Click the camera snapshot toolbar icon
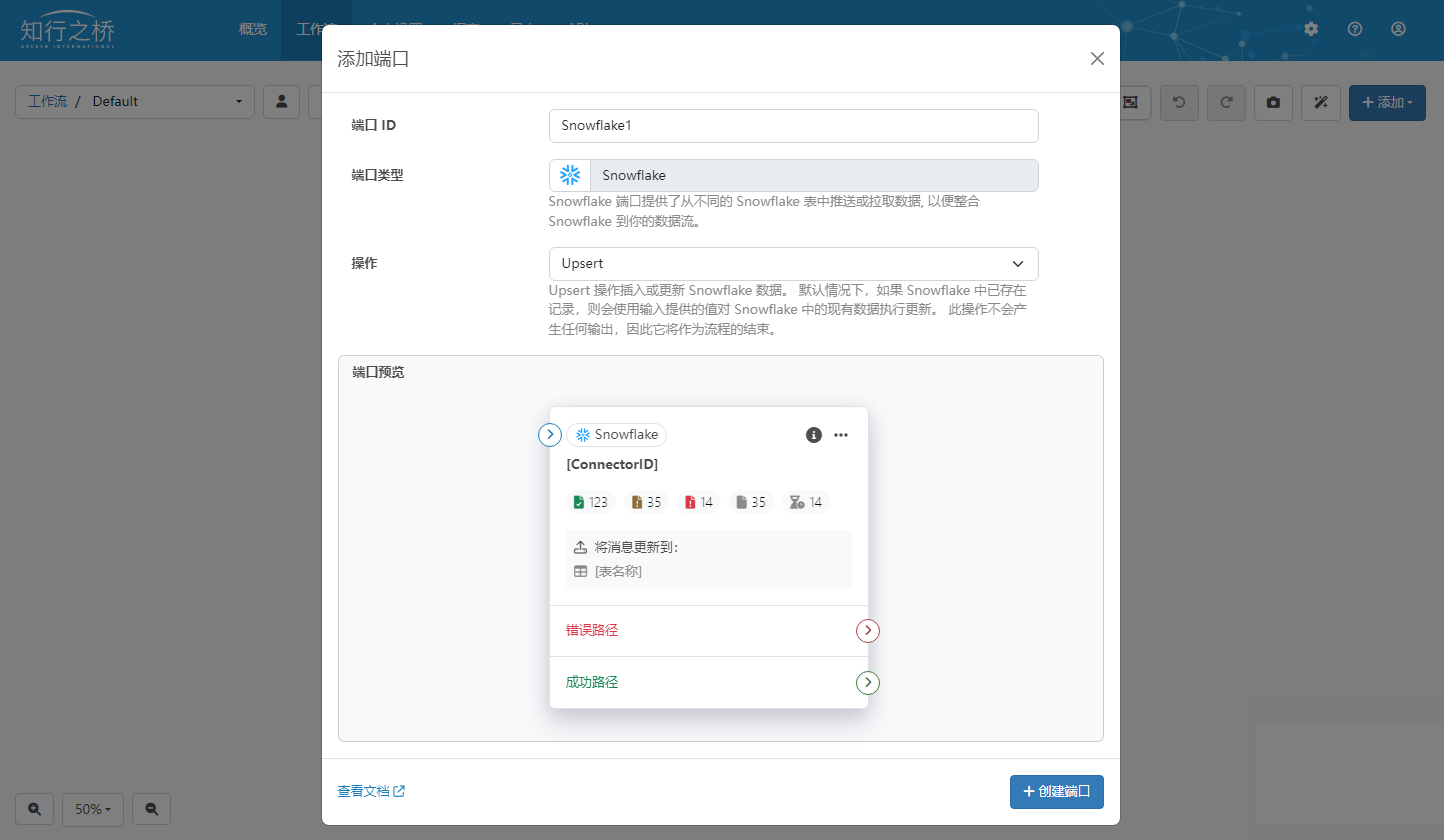Image resolution: width=1444 pixels, height=840 pixels. 1273,102
